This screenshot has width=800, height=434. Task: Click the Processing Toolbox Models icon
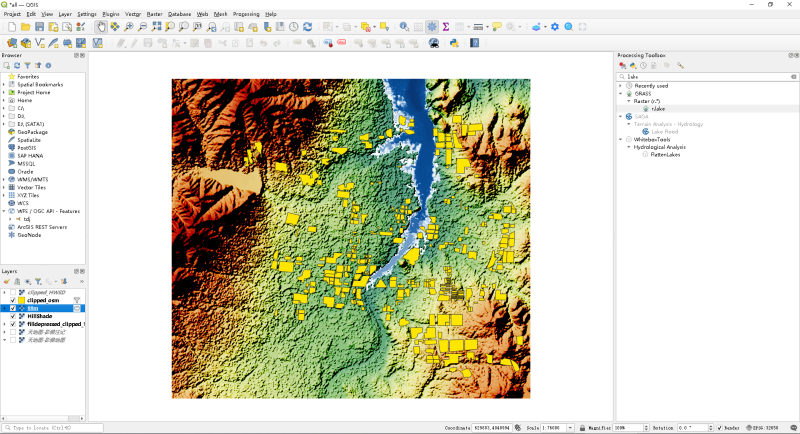coord(622,65)
